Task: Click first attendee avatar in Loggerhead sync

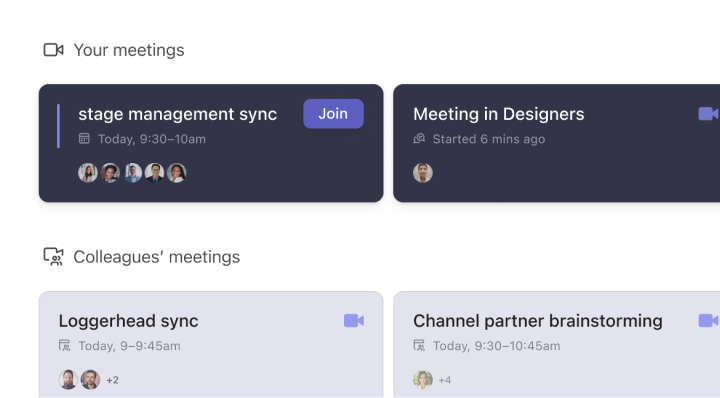Action: coord(68,380)
